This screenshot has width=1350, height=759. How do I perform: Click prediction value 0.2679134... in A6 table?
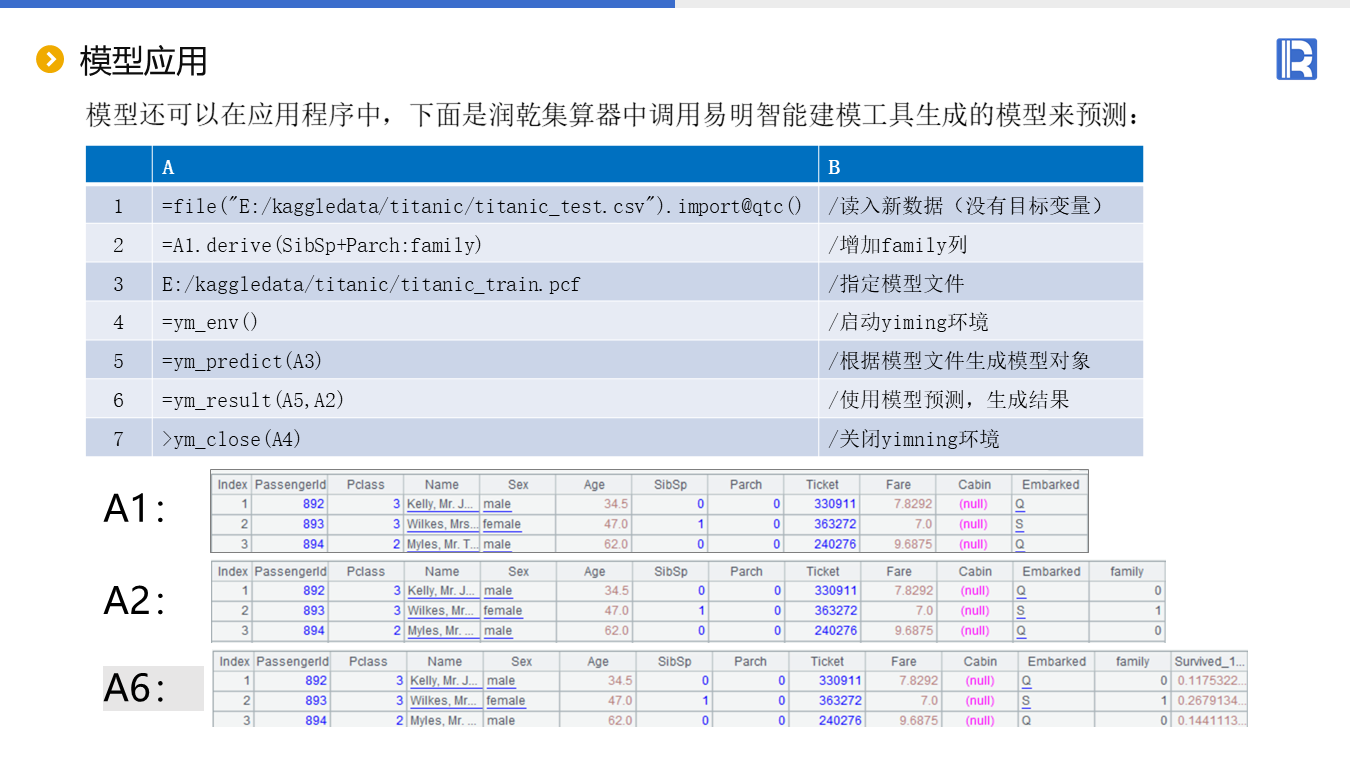coord(1211,700)
